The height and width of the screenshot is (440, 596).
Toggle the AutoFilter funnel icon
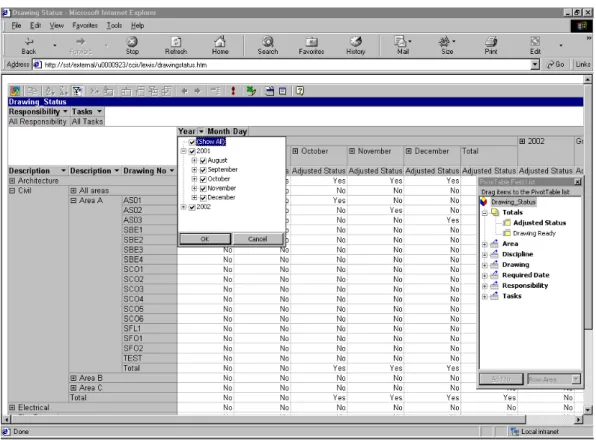click(77, 91)
